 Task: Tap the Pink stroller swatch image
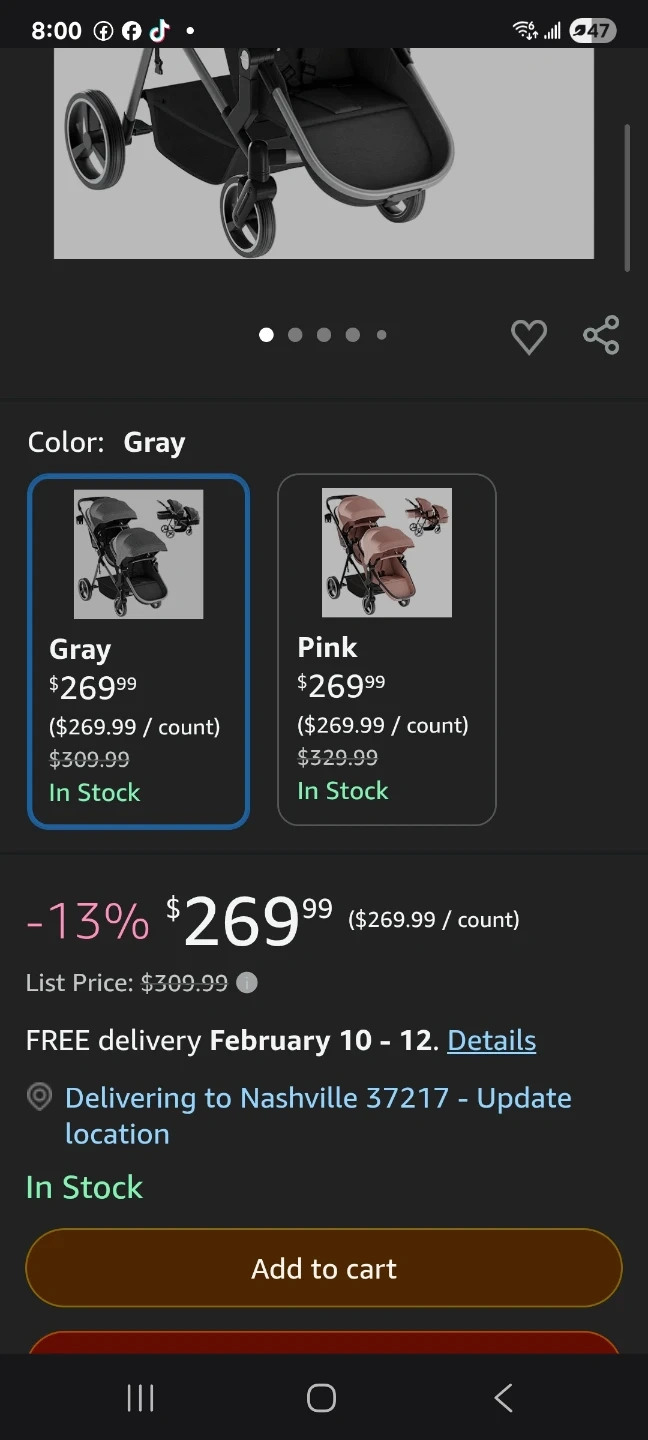387,552
